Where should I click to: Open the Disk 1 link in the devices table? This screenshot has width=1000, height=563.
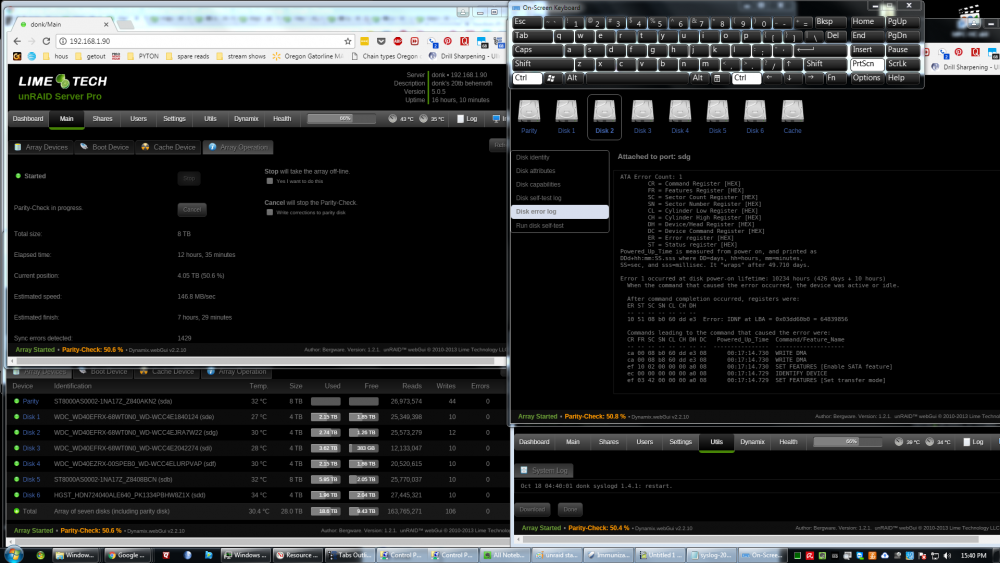31,417
